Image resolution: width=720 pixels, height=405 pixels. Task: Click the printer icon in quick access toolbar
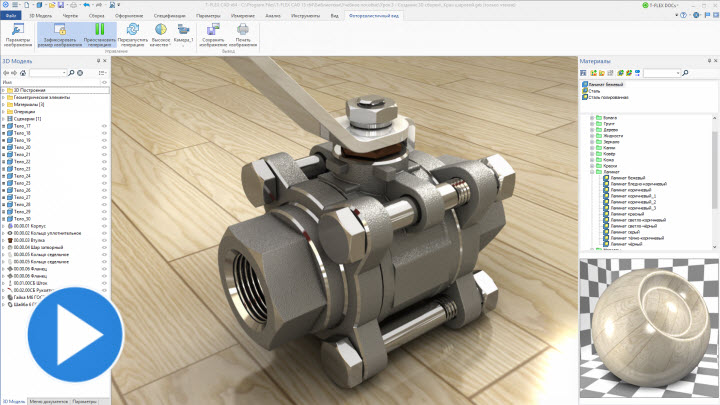point(73,5)
